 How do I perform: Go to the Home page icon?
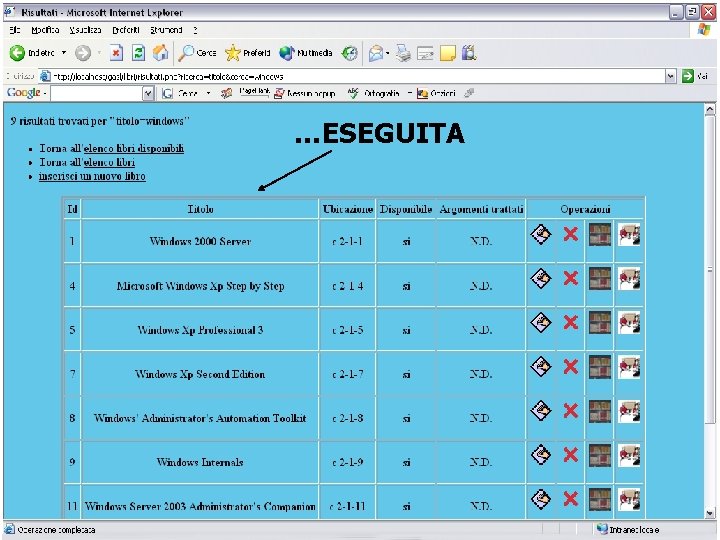pyautogui.click(x=161, y=53)
